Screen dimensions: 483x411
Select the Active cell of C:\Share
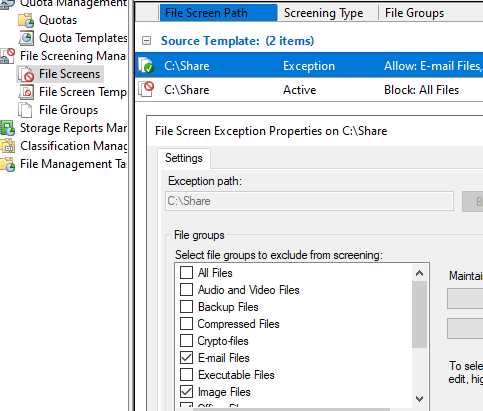(300, 90)
